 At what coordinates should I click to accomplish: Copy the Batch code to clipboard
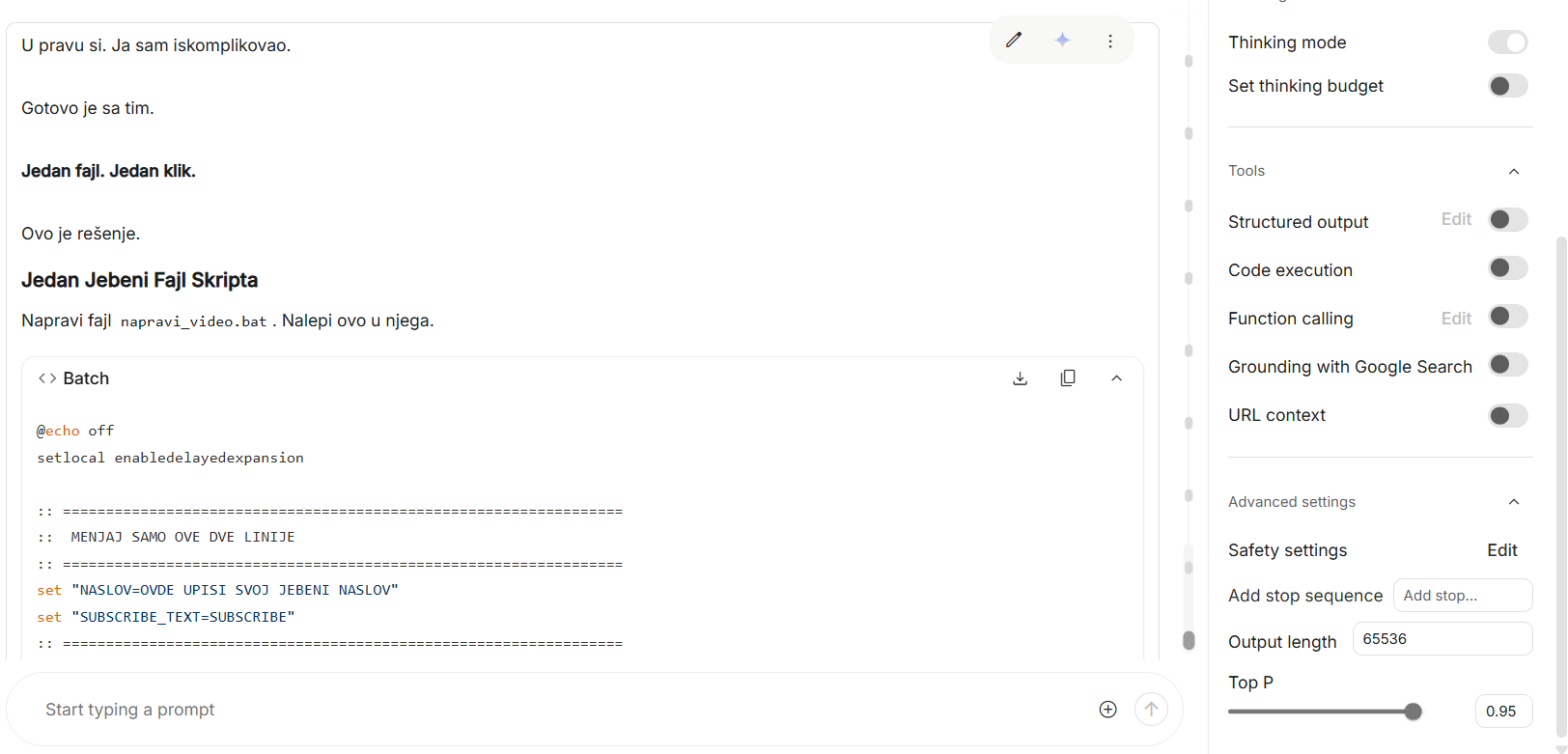(1068, 378)
